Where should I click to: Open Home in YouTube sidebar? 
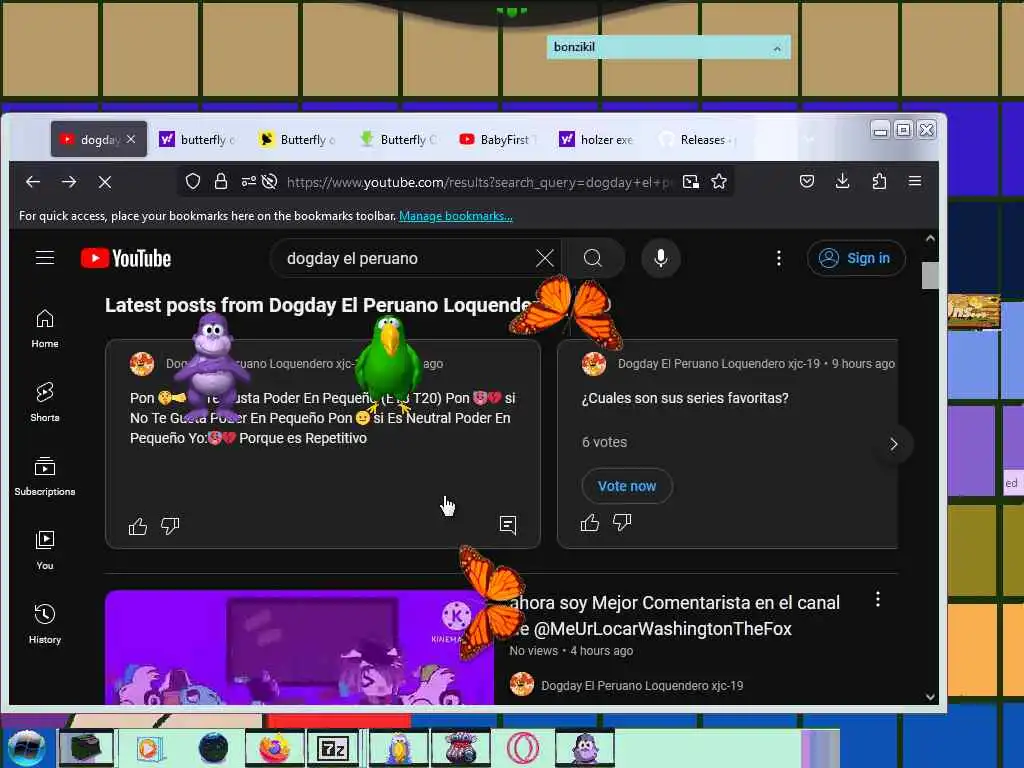pyautogui.click(x=44, y=328)
